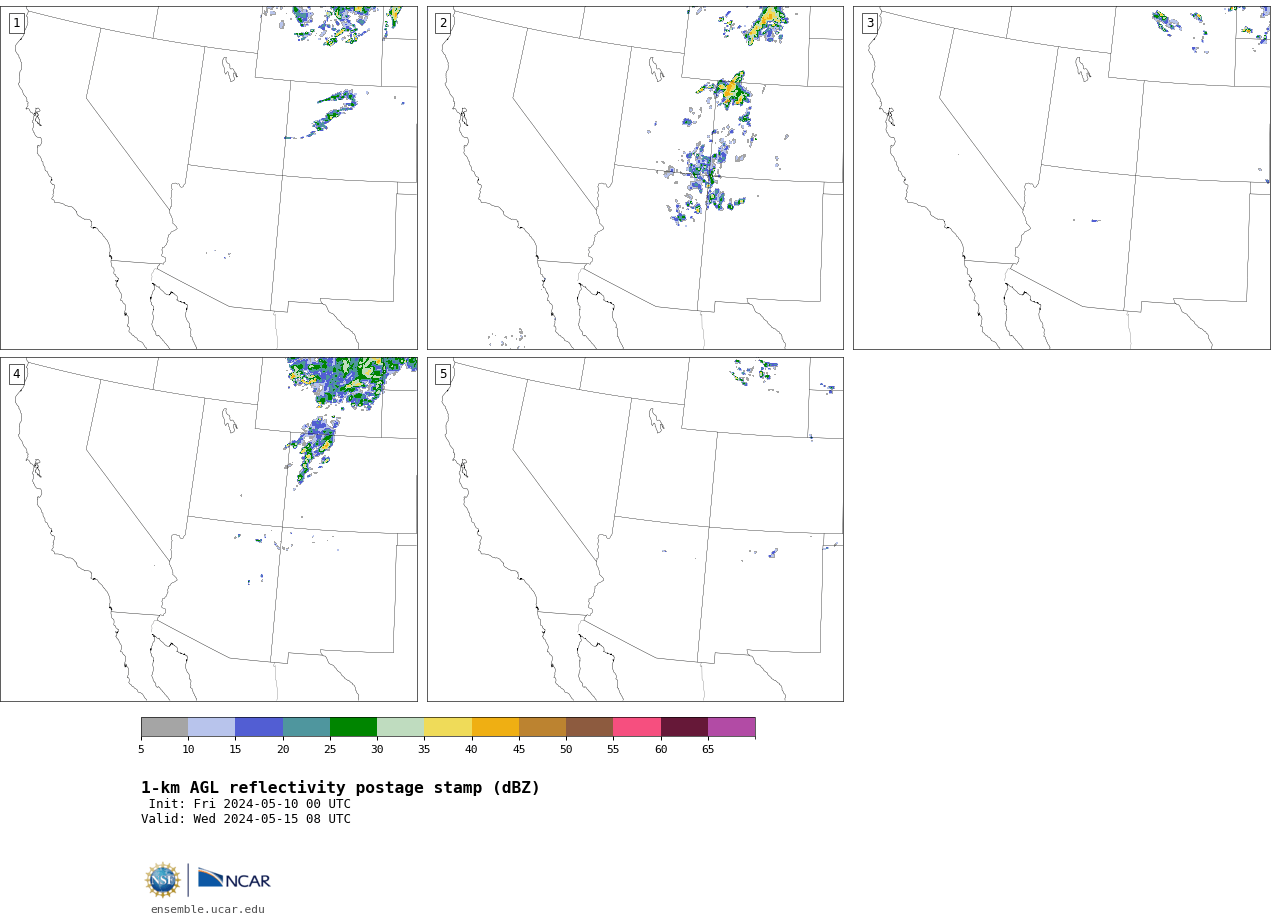Click the orange 40-45 dBZ color swatch

coord(495,727)
